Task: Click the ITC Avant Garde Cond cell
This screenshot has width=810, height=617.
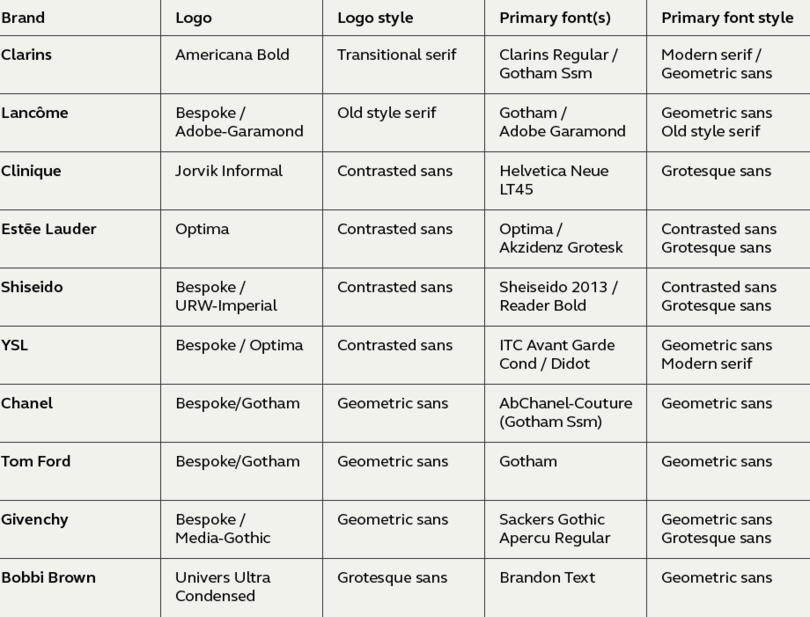Action: click(x=565, y=355)
